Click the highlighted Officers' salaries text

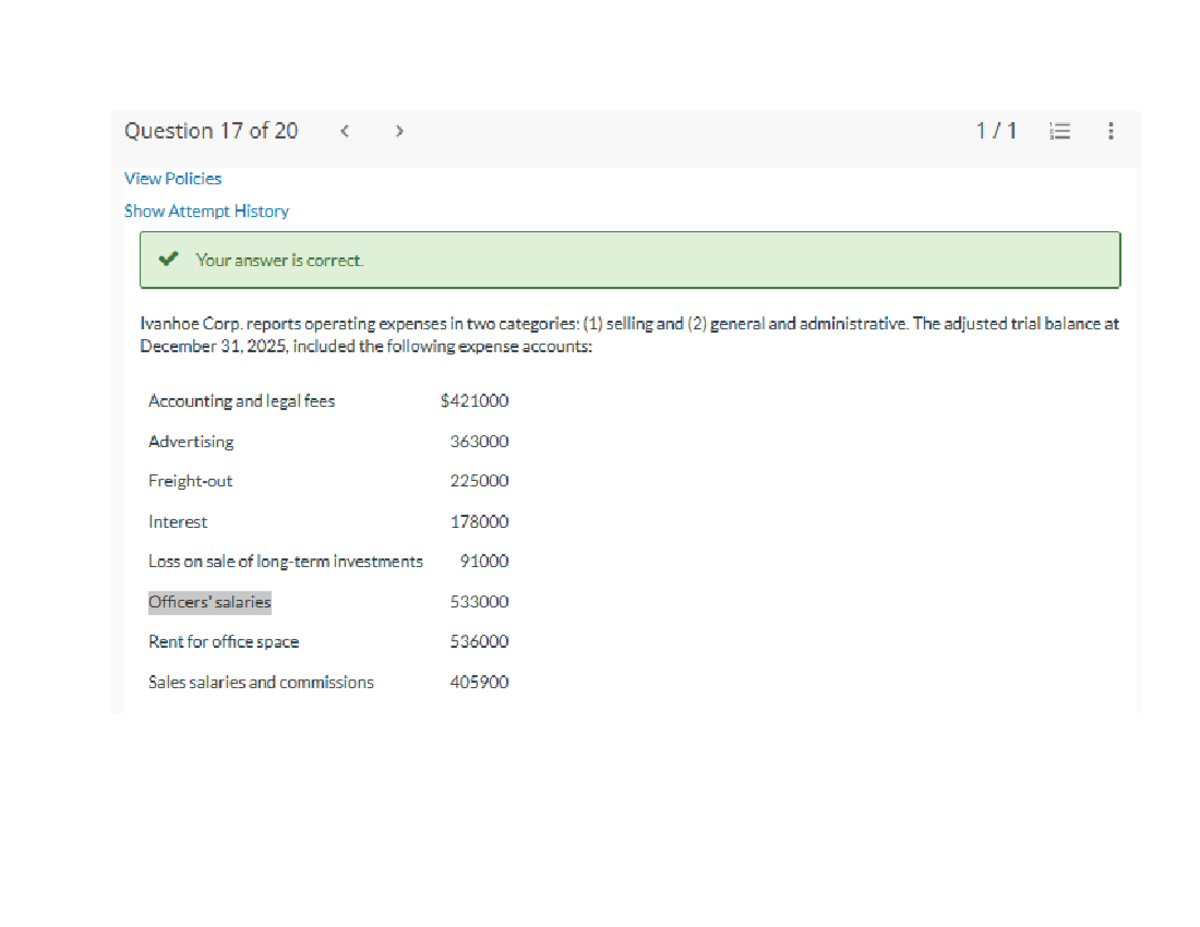point(210,602)
